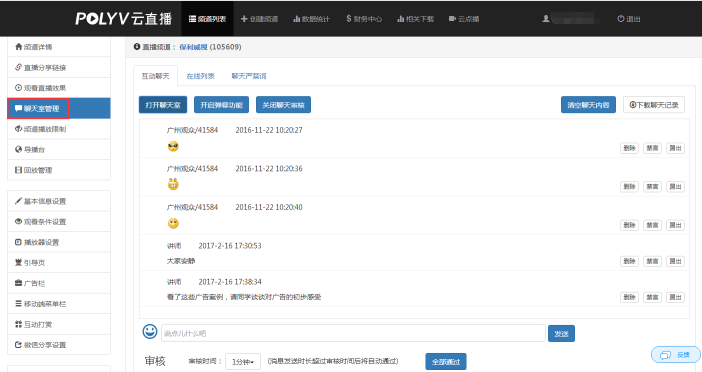Open 相关下载 in top navigation
Screen dimensions: 702x372
415,19
